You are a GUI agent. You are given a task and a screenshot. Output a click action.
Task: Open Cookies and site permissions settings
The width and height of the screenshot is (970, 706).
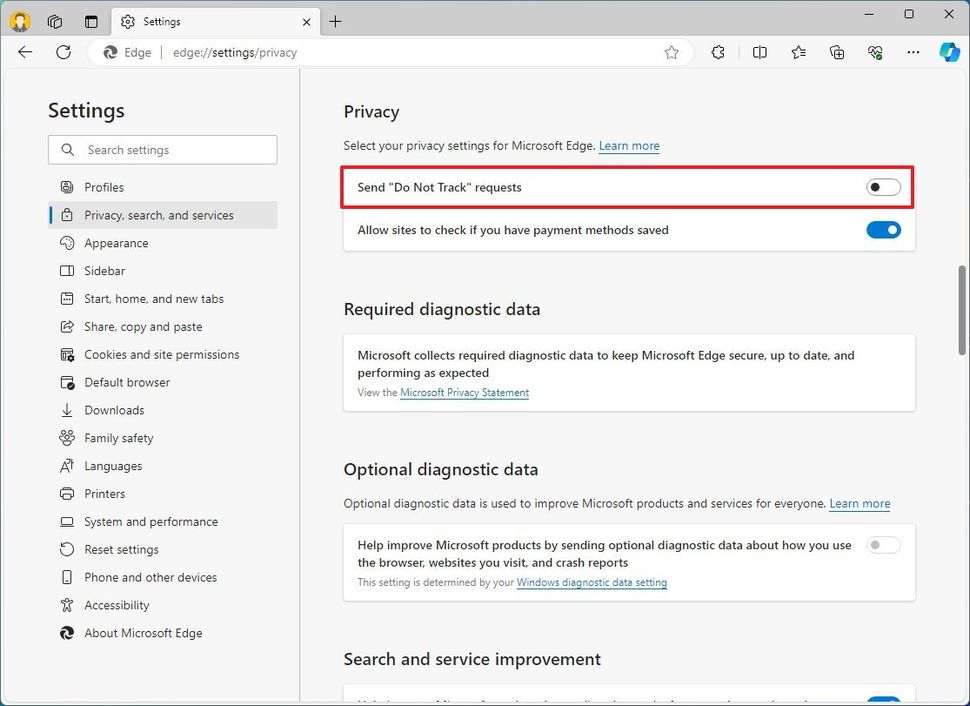point(161,354)
